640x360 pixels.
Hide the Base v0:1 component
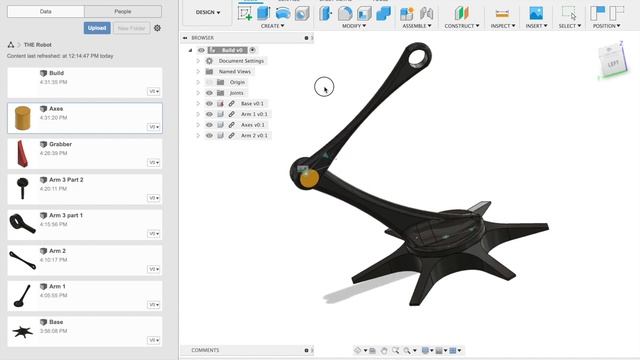(x=209, y=104)
